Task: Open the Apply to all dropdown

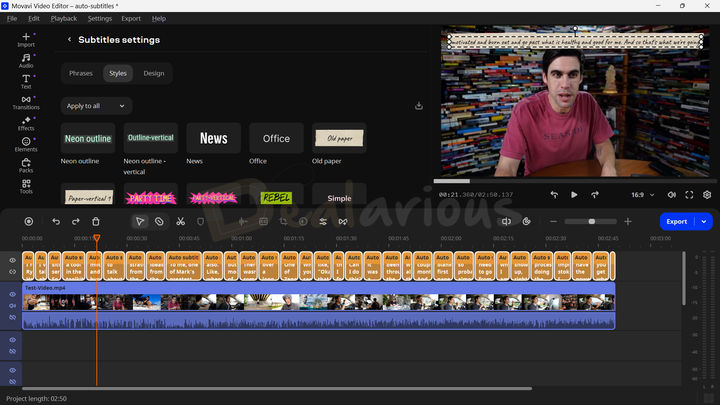Action: click(96, 105)
